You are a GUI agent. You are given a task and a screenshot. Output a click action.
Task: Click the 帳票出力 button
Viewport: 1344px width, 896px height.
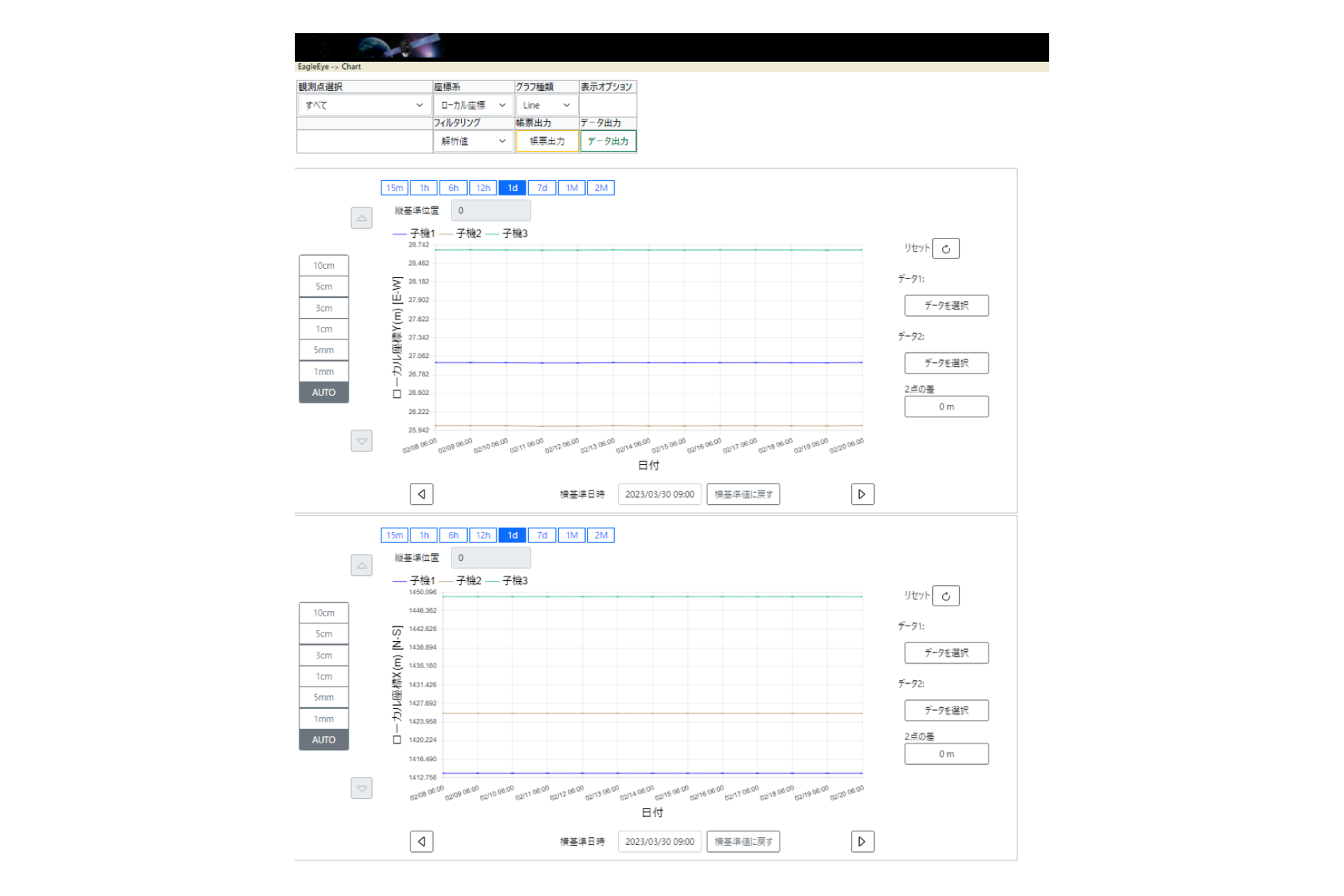[547, 141]
